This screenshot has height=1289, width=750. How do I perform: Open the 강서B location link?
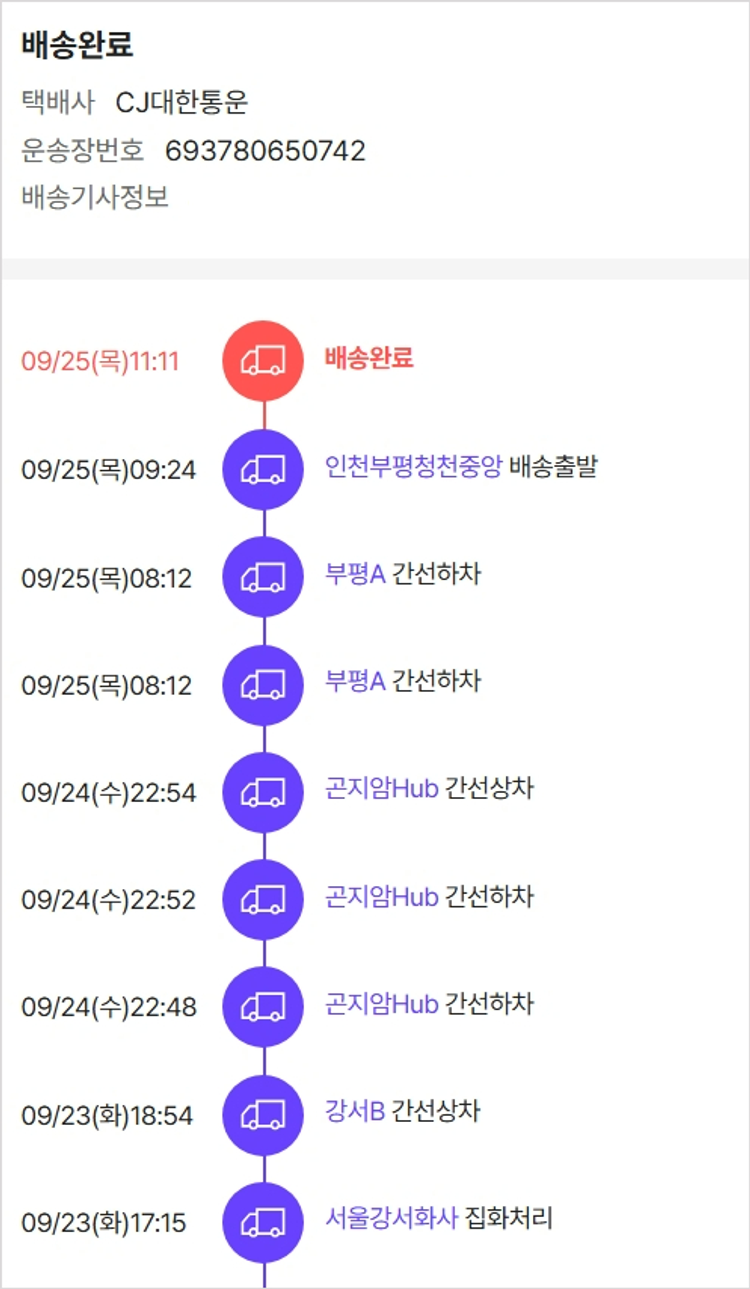pos(355,1111)
